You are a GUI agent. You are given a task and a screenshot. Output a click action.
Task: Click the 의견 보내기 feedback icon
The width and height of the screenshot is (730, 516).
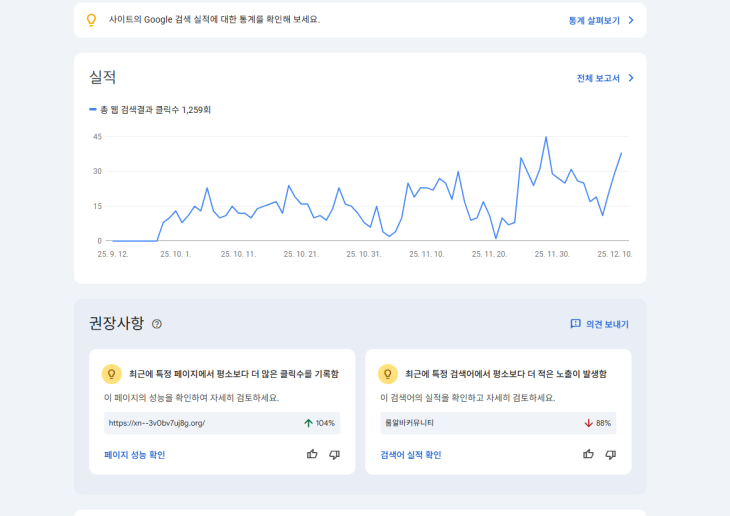[575, 324]
